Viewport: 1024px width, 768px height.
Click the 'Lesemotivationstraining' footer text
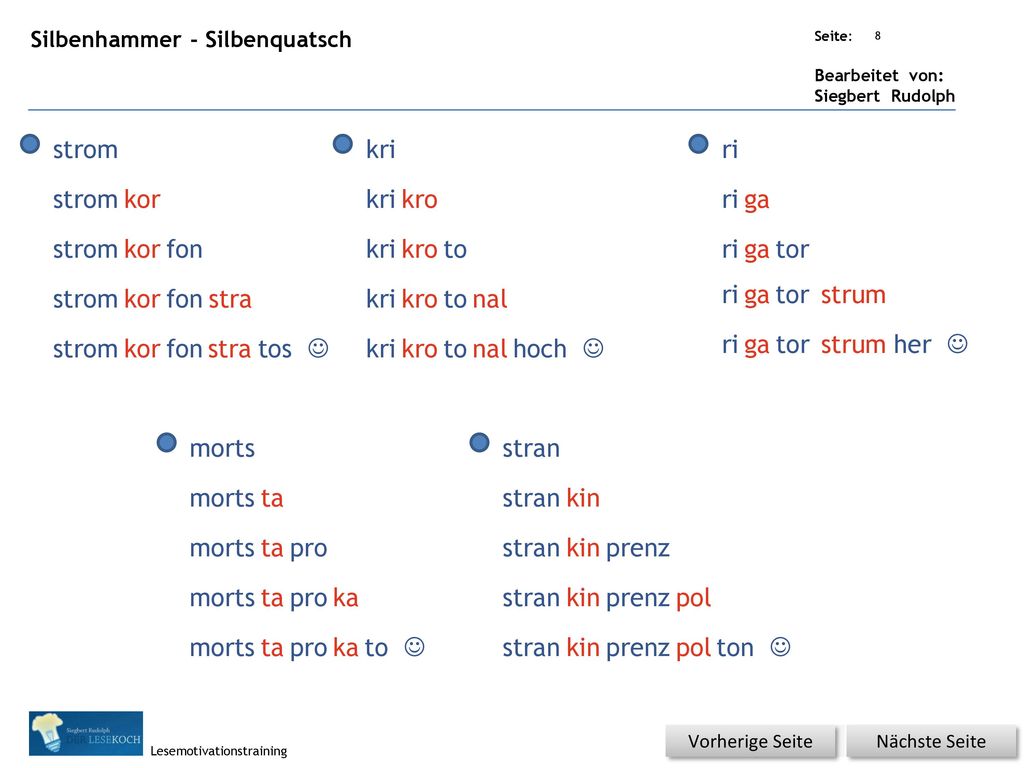pos(219,751)
